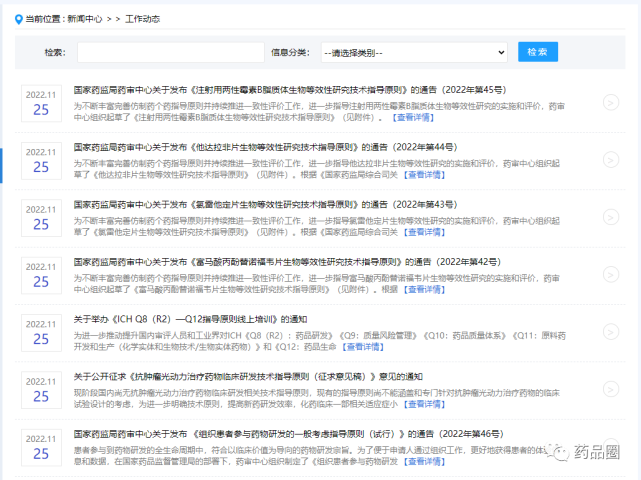Click the arrow icon for the 2022年第42号 notice
Image resolution: width=641 pixels, height=480 pixels.
coord(610,275)
